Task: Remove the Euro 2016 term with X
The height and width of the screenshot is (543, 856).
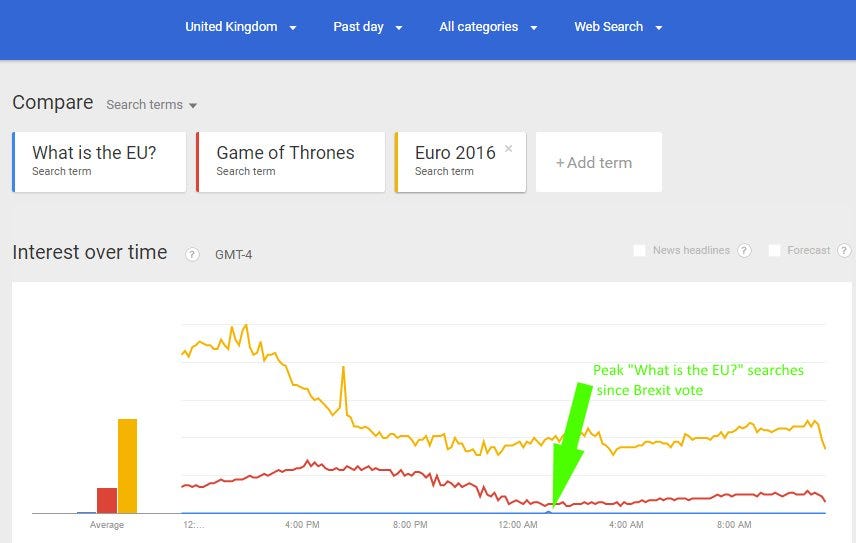Action: pos(508,148)
